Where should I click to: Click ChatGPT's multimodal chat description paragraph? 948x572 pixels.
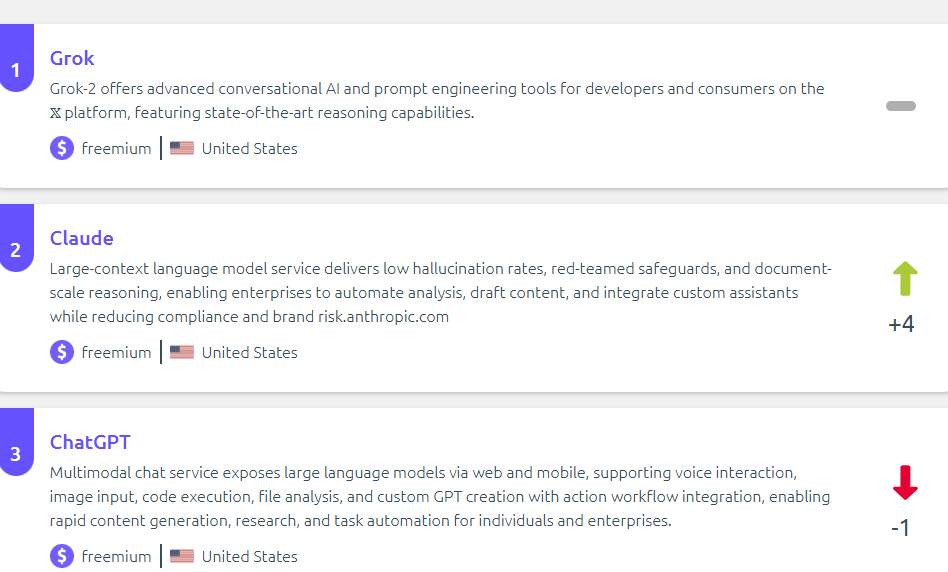coord(440,496)
